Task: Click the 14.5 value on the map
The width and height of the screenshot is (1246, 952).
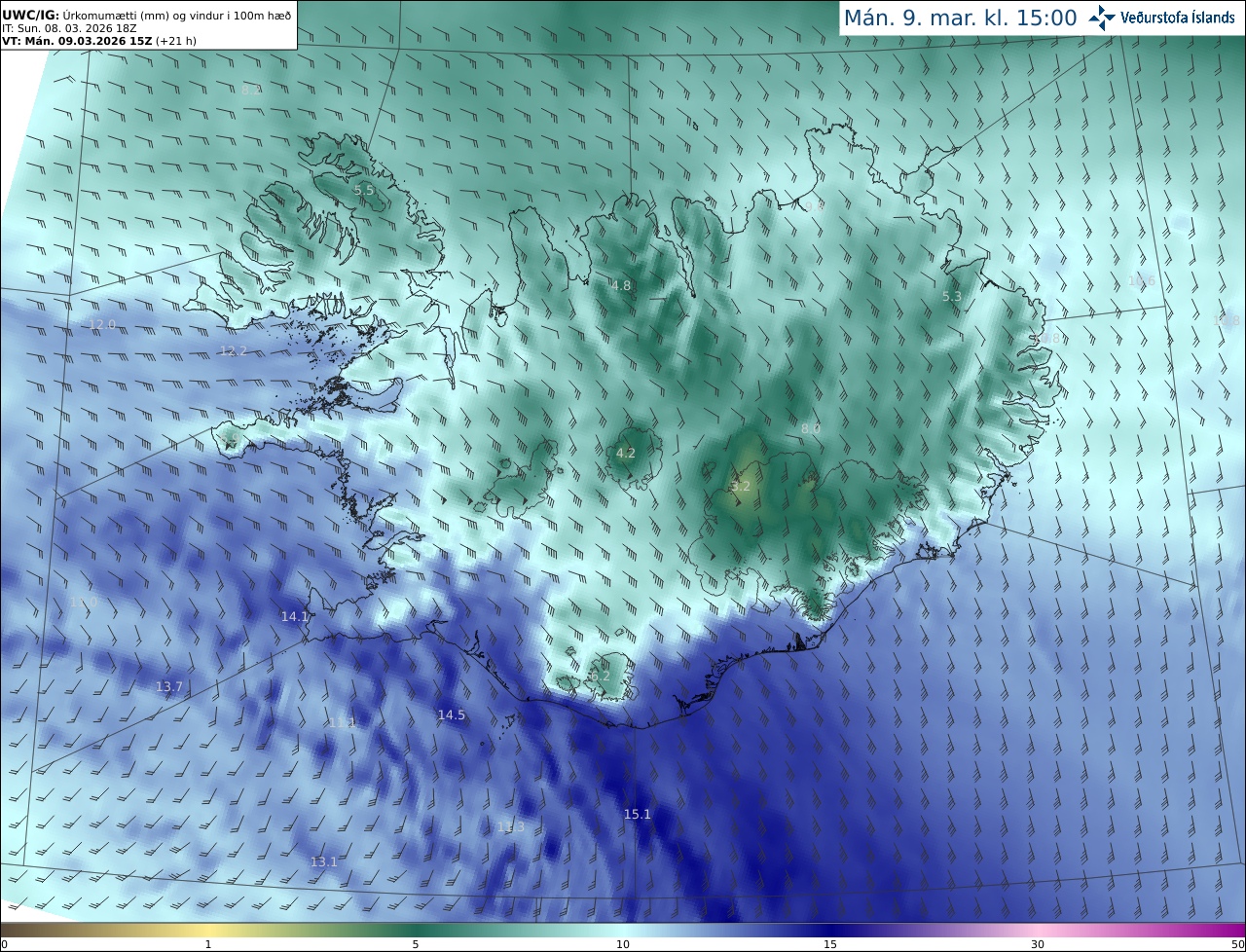Action: tap(451, 714)
